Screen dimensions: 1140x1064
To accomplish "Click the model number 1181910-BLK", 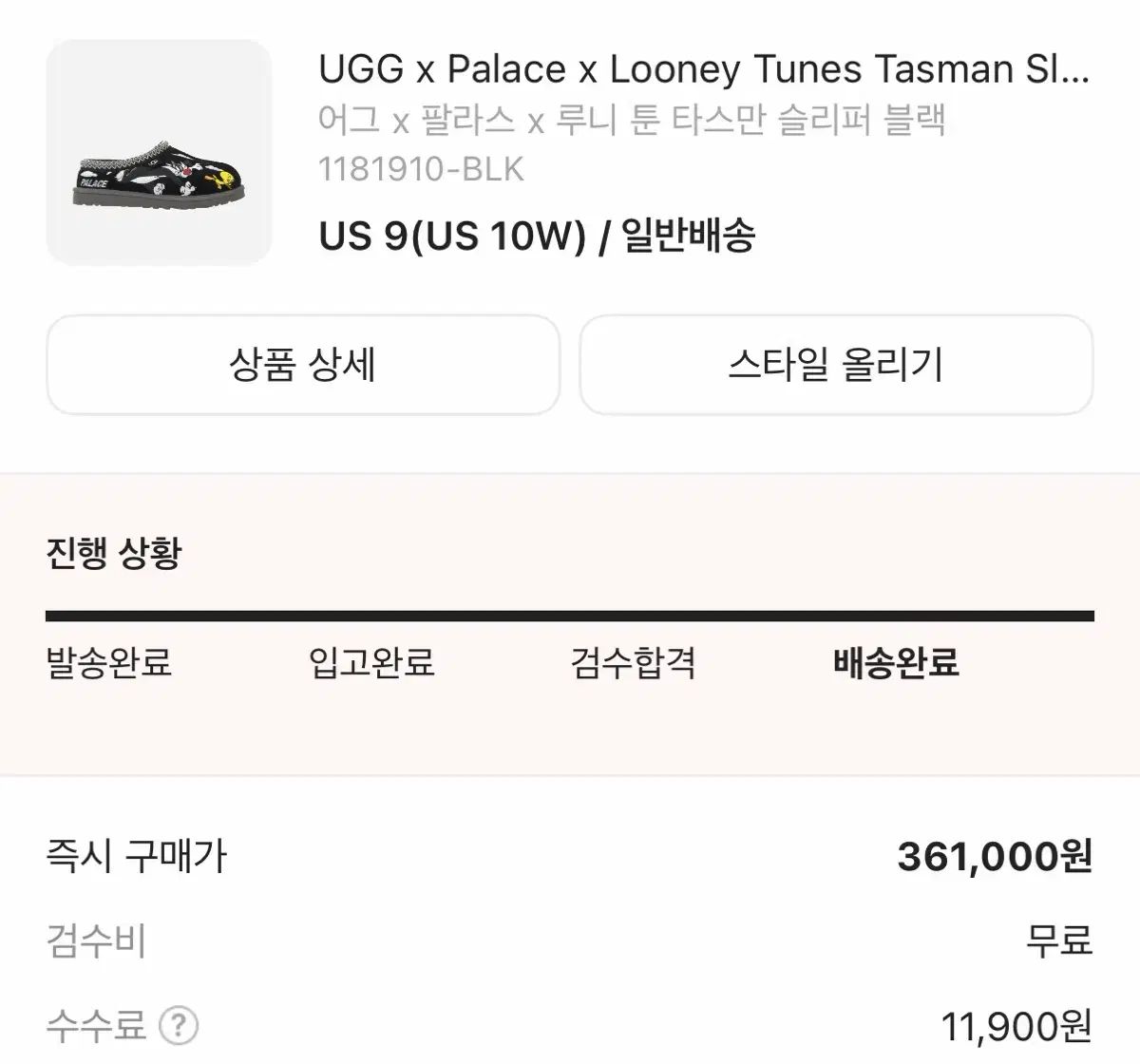I will [x=421, y=169].
